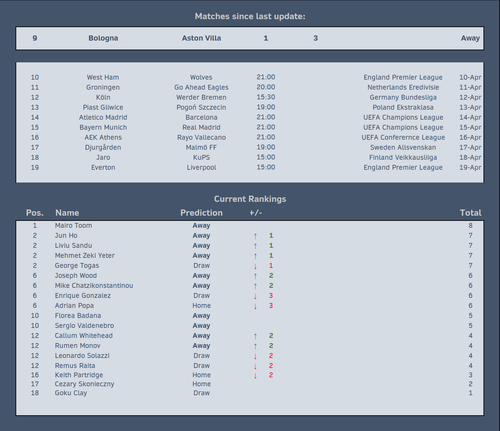Select Germany Bundesliga league label

click(403, 97)
